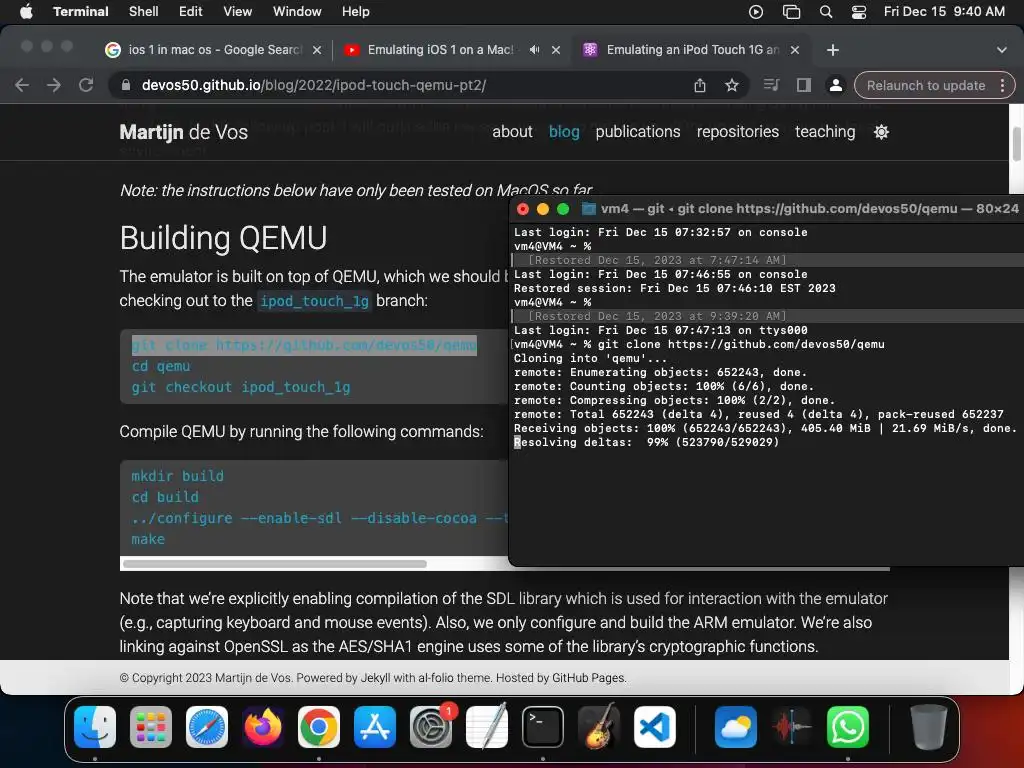Image resolution: width=1024 pixels, height=768 pixels.
Task: Open the about page link
Action: (512, 132)
